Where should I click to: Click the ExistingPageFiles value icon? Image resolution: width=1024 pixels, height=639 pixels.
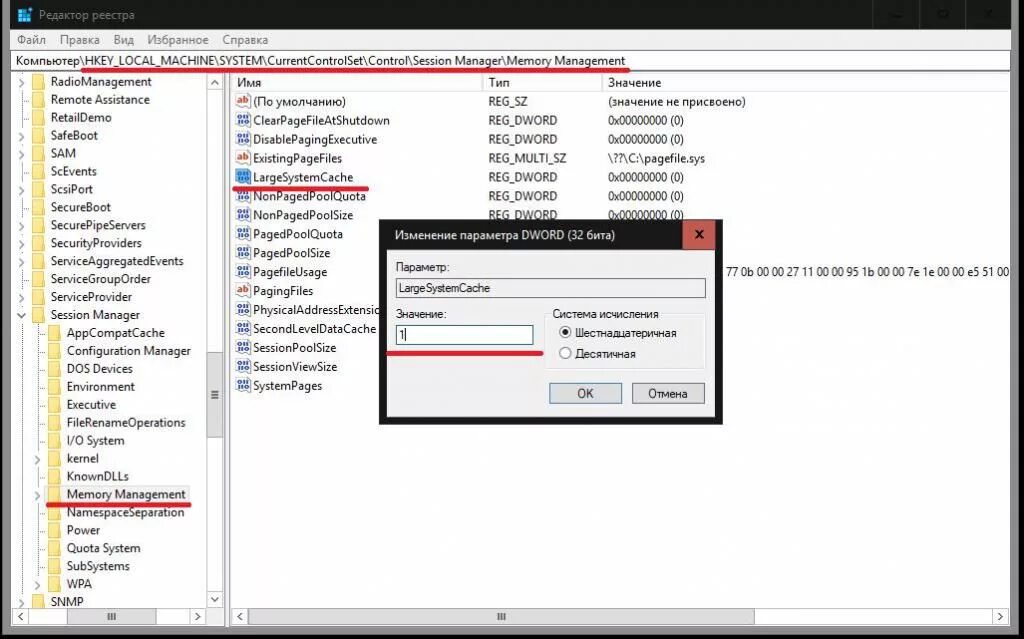pos(243,158)
